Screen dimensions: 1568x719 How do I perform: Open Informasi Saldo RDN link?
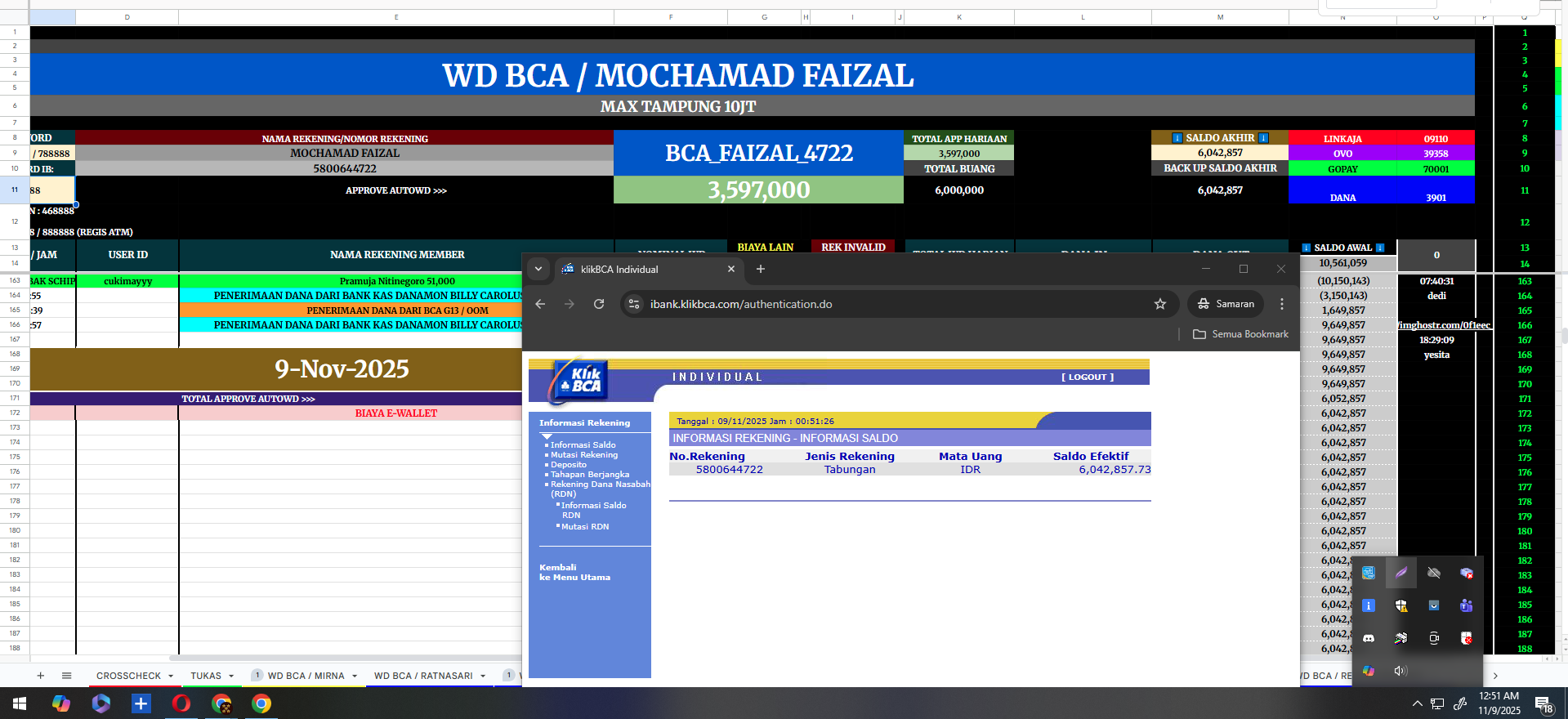click(x=593, y=510)
